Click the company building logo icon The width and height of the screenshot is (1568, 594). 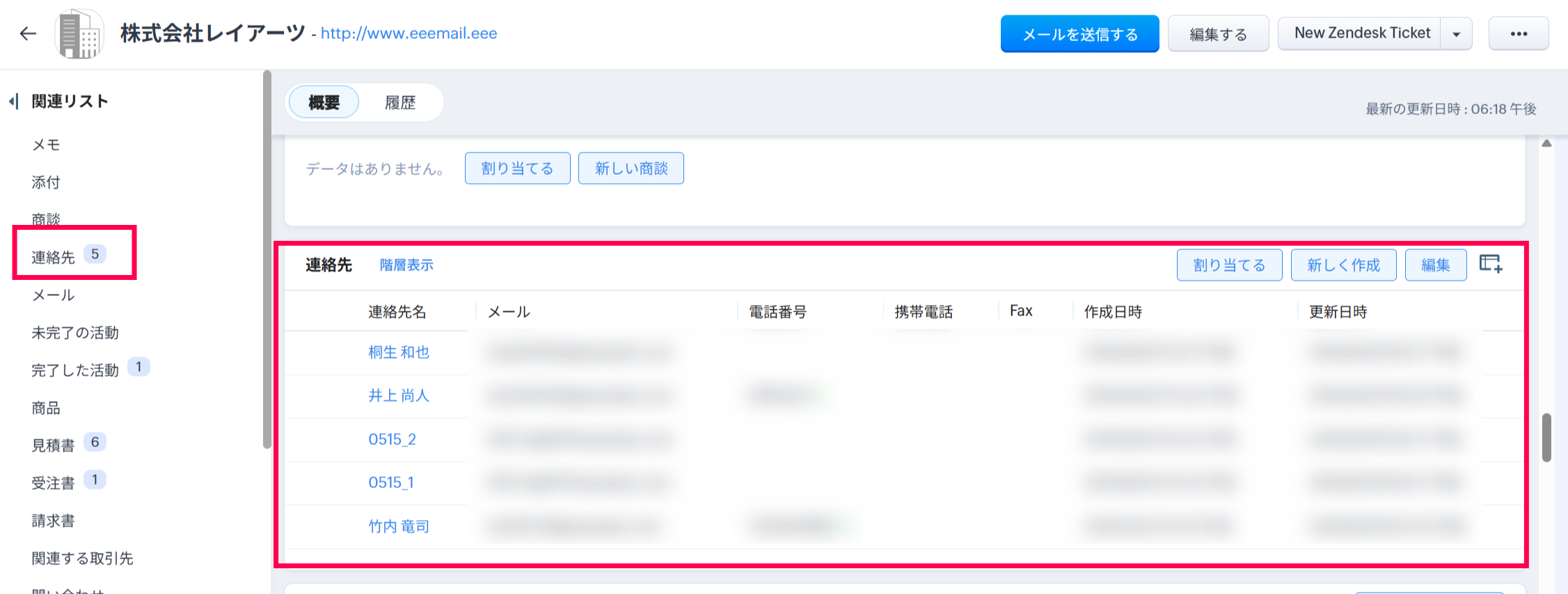coord(79,34)
